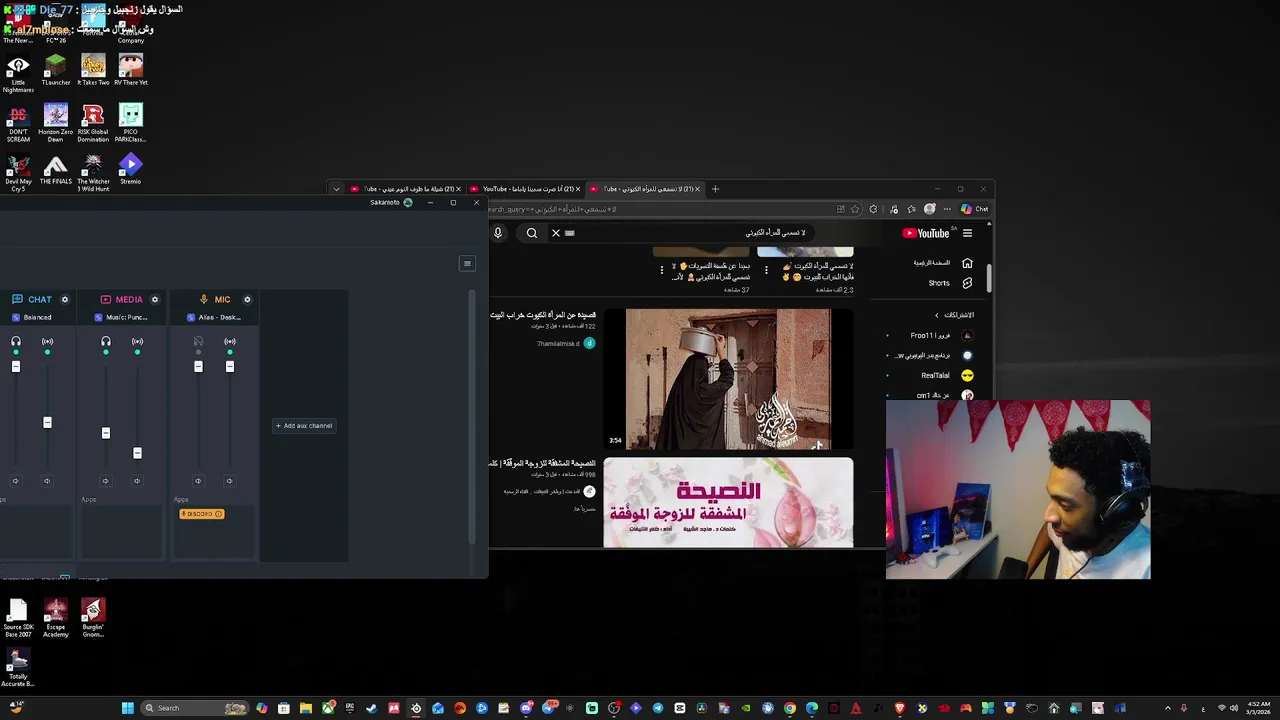Add page to browser favorites star
This screenshot has width=1280, height=720.
point(855,209)
